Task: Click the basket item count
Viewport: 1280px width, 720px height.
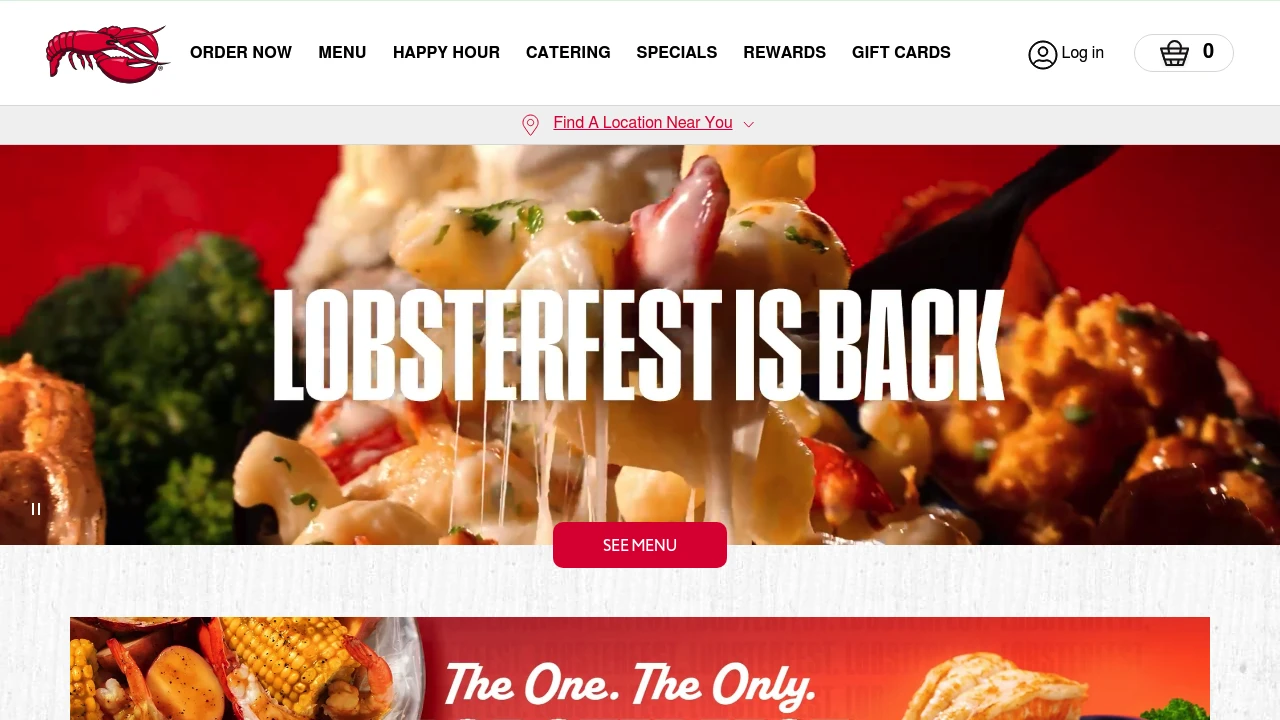Action: [x=1208, y=52]
